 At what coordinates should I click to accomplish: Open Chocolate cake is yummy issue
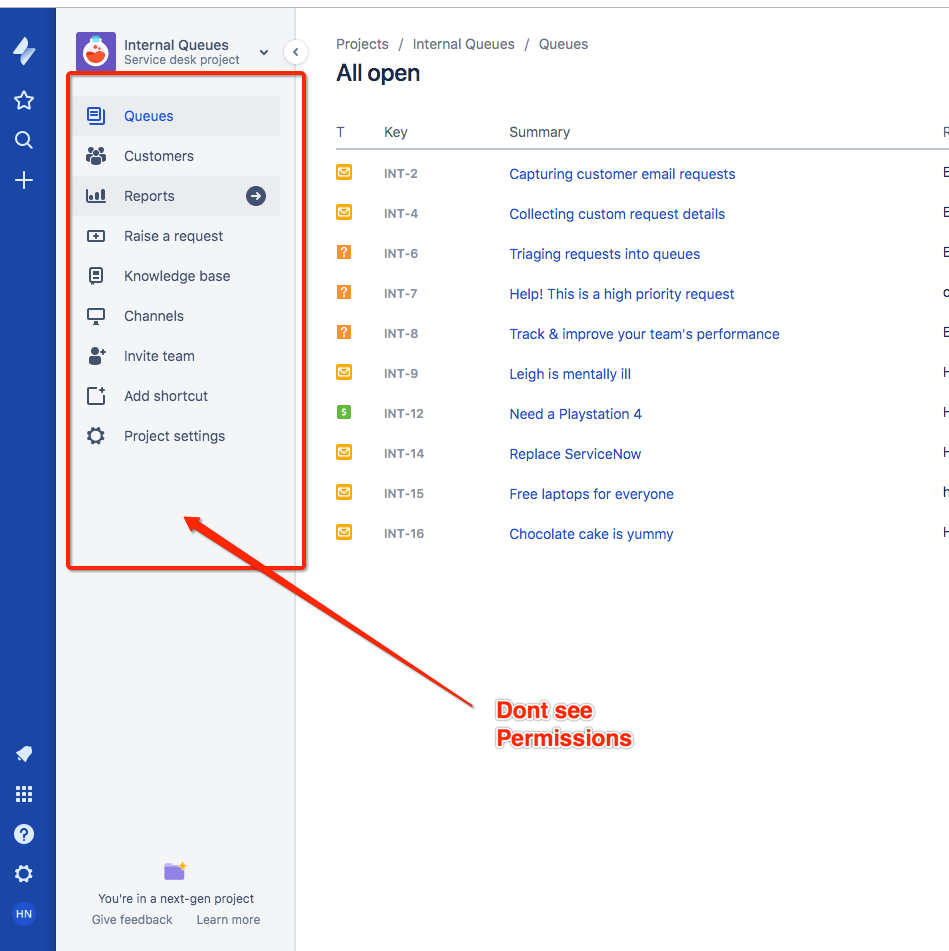(591, 534)
